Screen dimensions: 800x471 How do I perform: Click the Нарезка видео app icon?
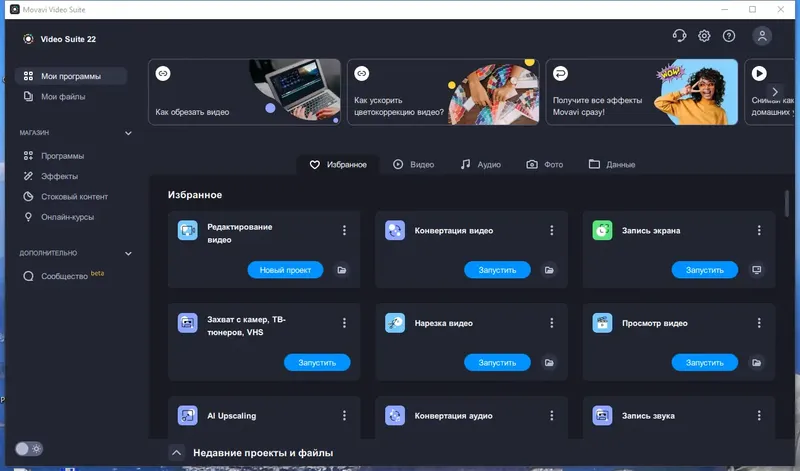(395, 323)
